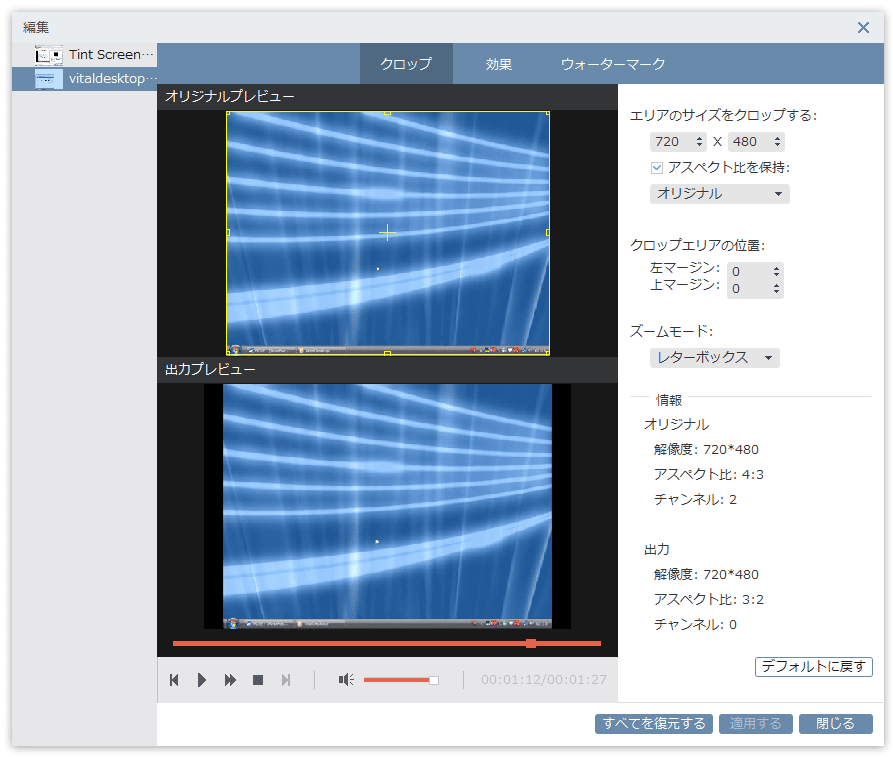Click the 適用する button

click(x=756, y=724)
